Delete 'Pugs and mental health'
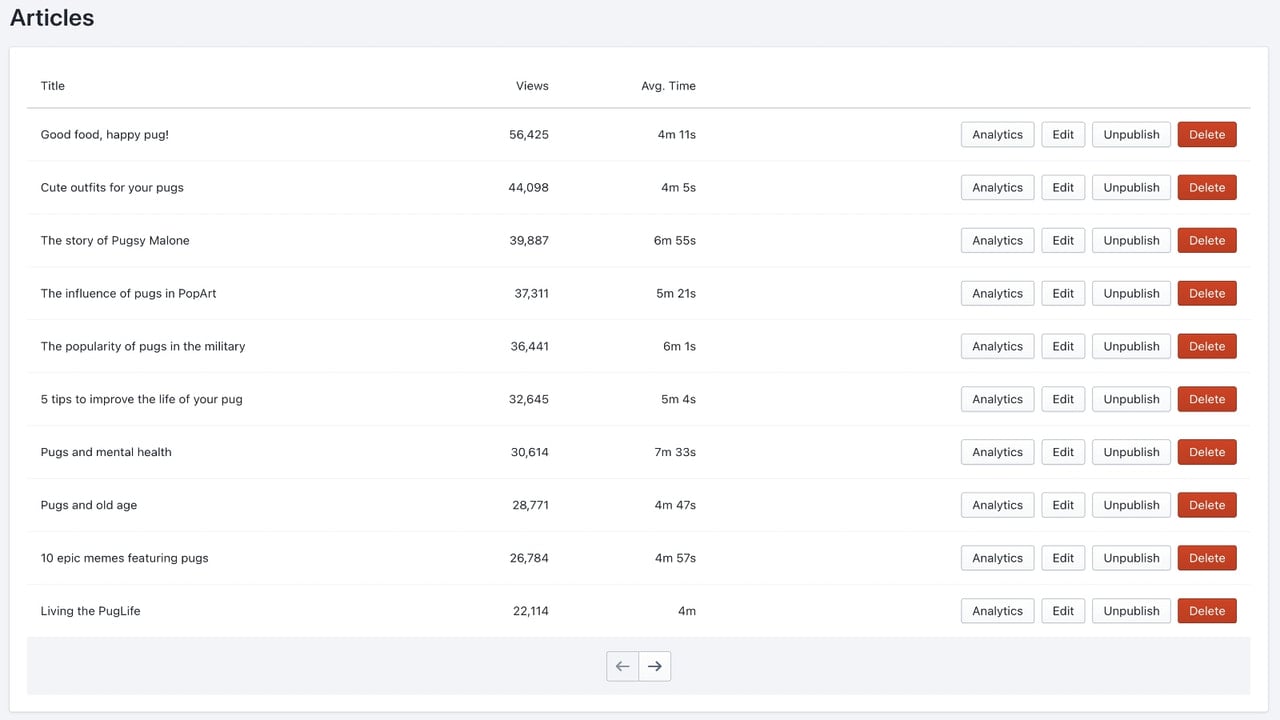The height and width of the screenshot is (720, 1280). (x=1207, y=453)
